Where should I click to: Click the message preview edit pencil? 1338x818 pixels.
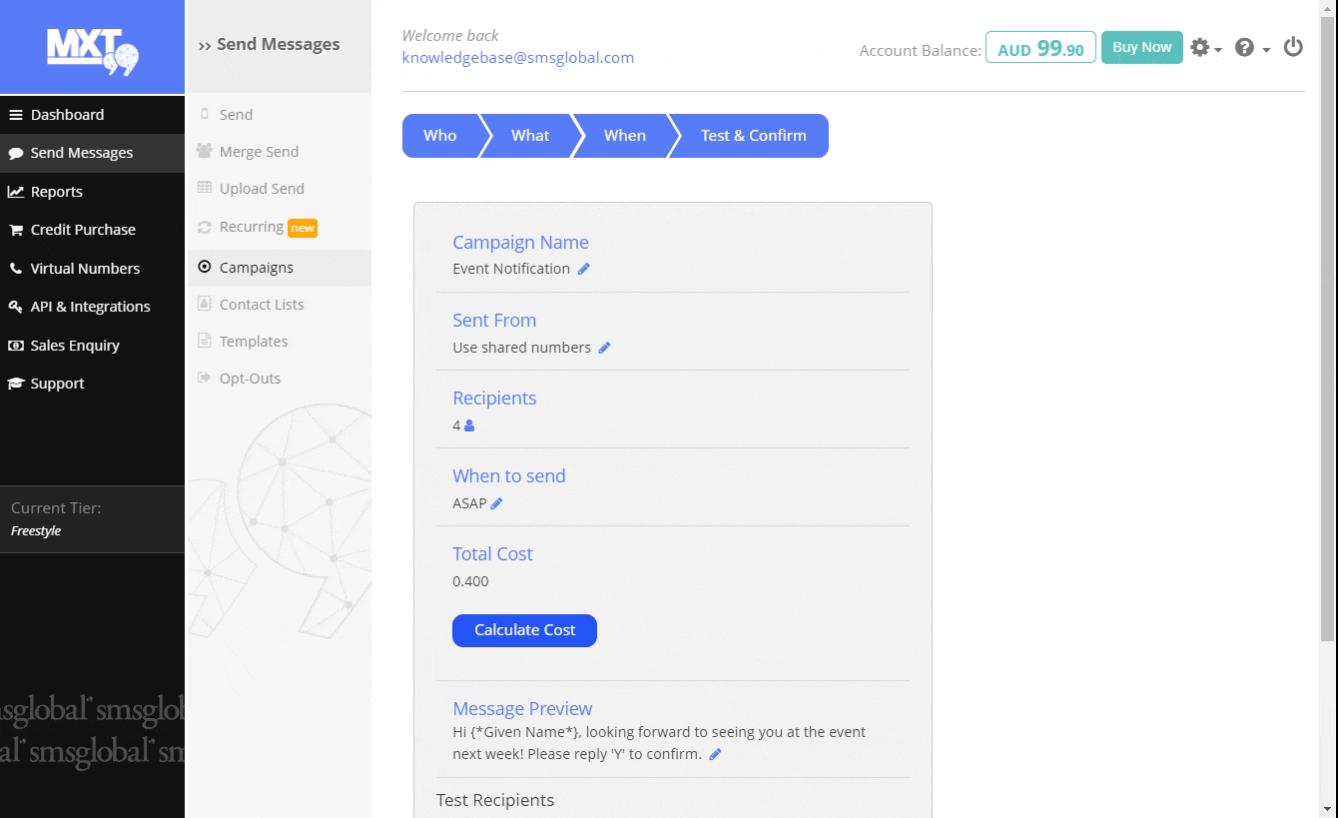pos(715,755)
